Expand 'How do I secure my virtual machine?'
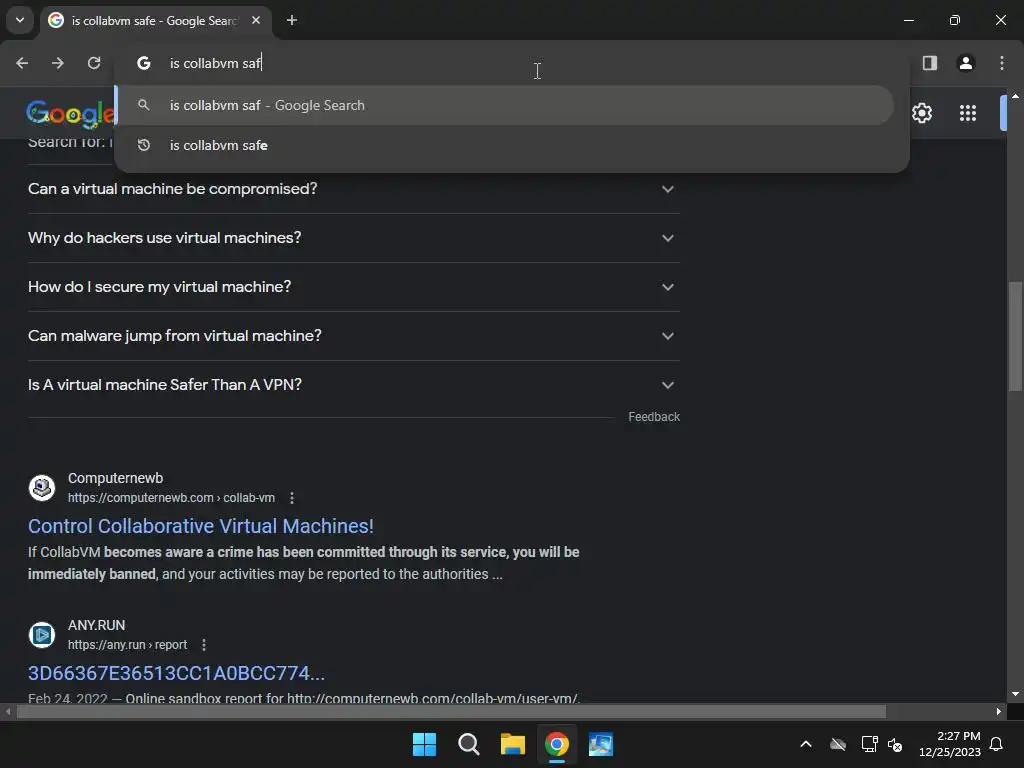 tap(353, 287)
